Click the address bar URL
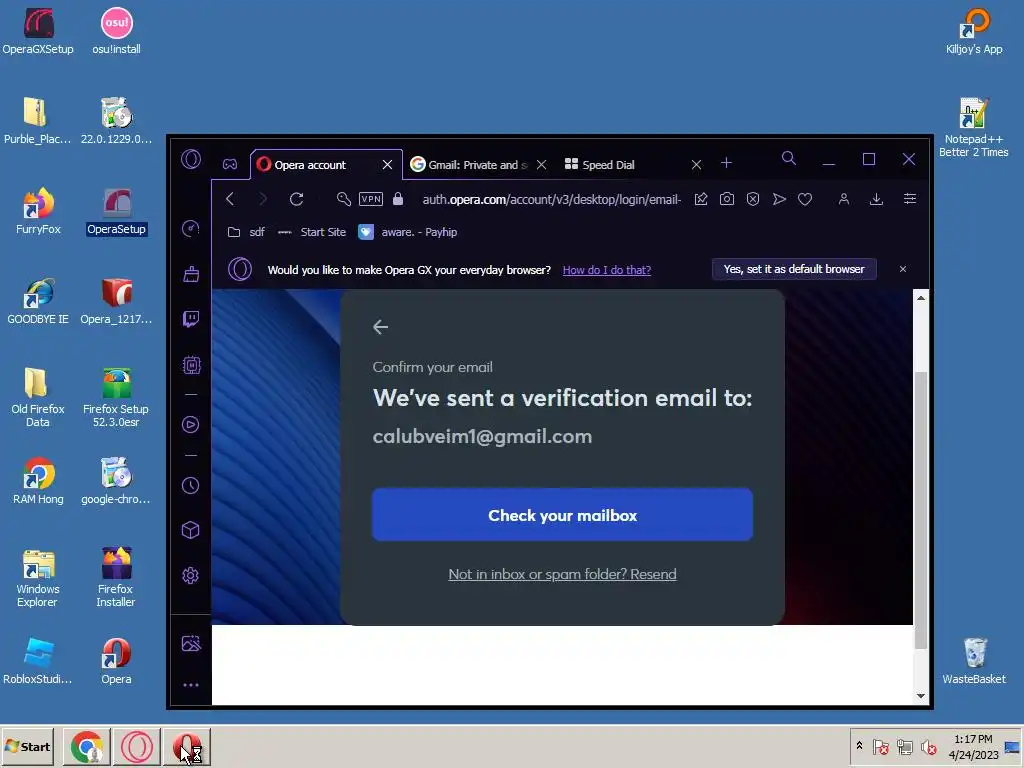The height and width of the screenshot is (768, 1024). [552, 199]
